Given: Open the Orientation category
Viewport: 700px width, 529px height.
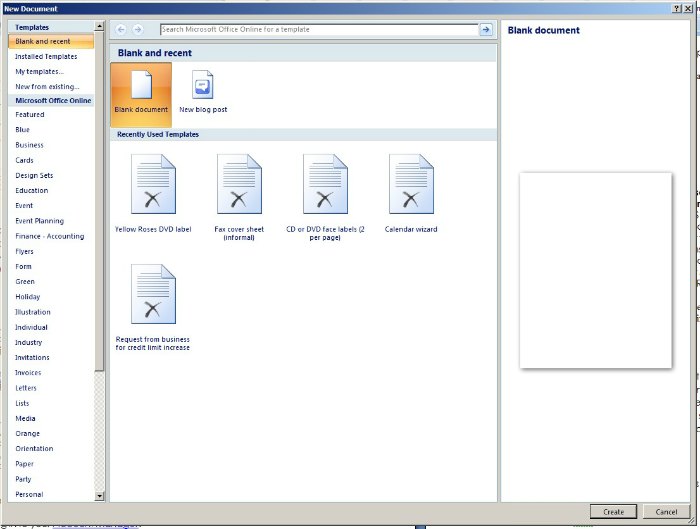Looking at the screenshot, I should point(34,448).
